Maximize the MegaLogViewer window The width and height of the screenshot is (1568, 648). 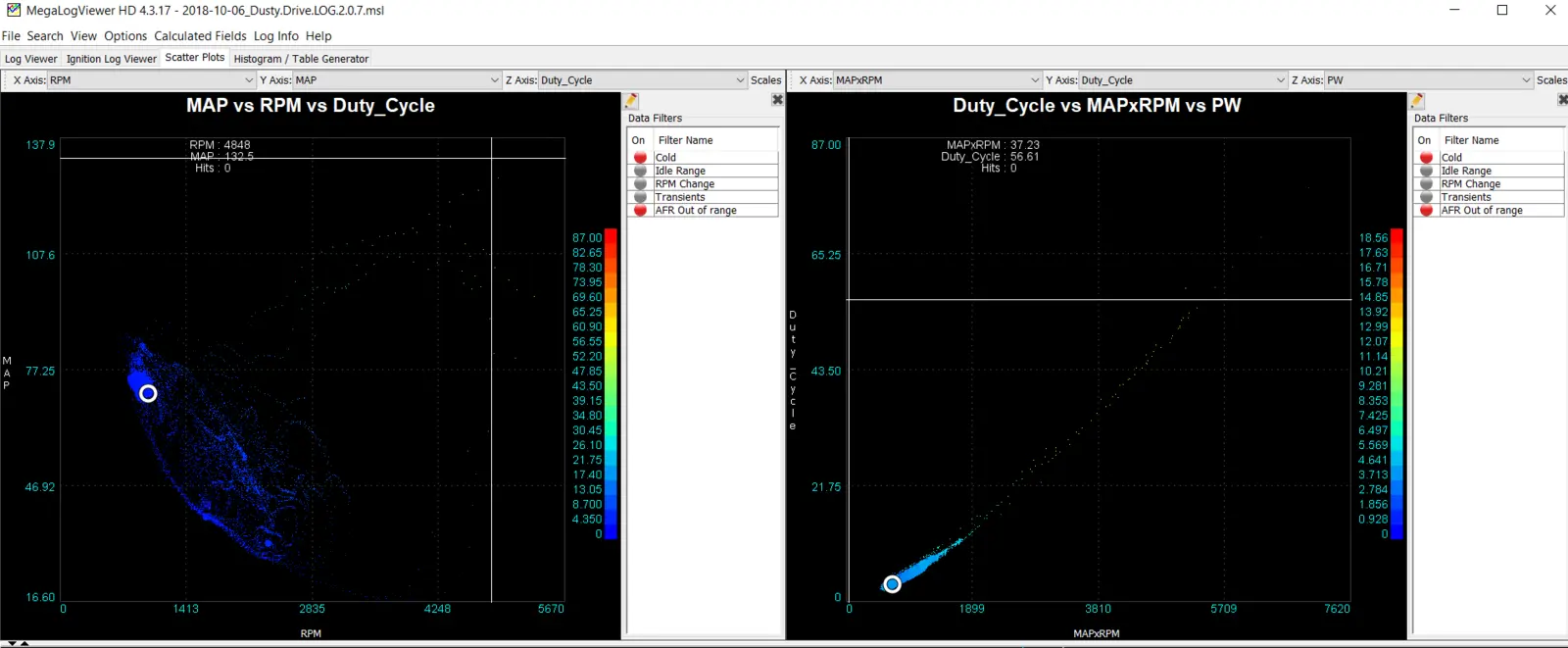pyautogui.click(x=1502, y=11)
